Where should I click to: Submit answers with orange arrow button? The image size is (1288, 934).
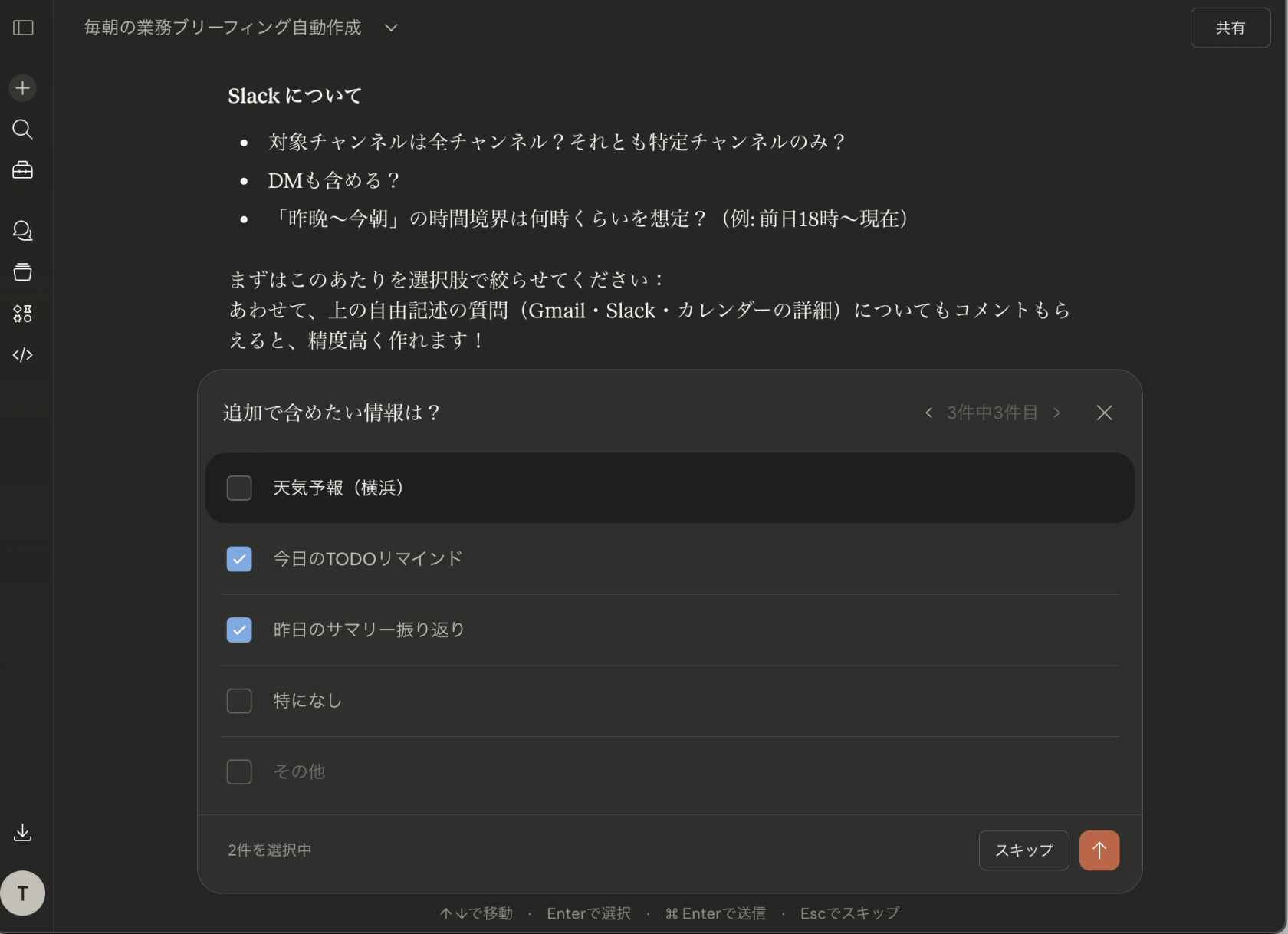pyautogui.click(x=1099, y=850)
